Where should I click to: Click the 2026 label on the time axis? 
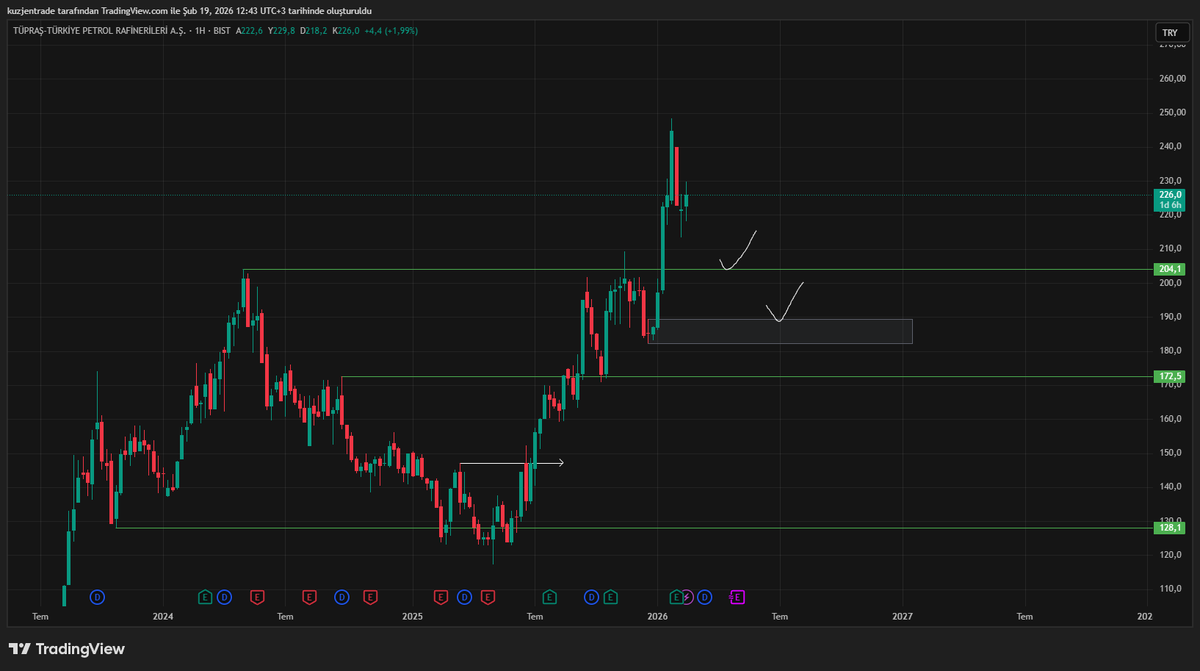pos(657,617)
